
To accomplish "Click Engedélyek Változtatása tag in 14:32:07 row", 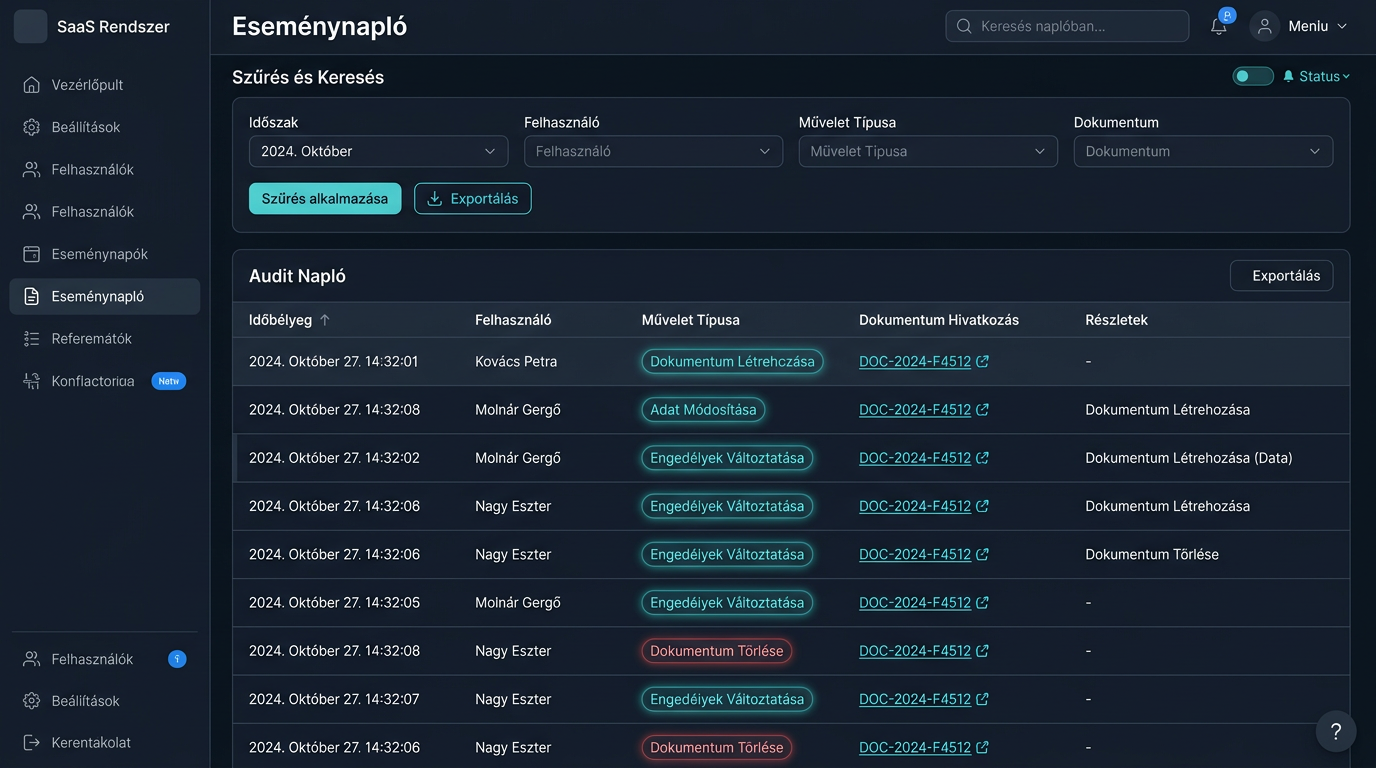I will pyautogui.click(x=727, y=699).
